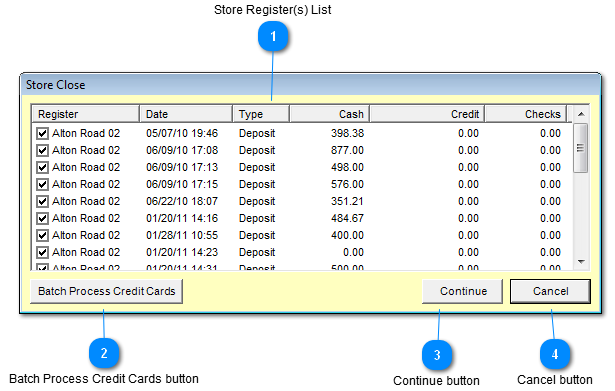Select the cash value 351.21
Screen dimensions: 615x391
[347, 201]
